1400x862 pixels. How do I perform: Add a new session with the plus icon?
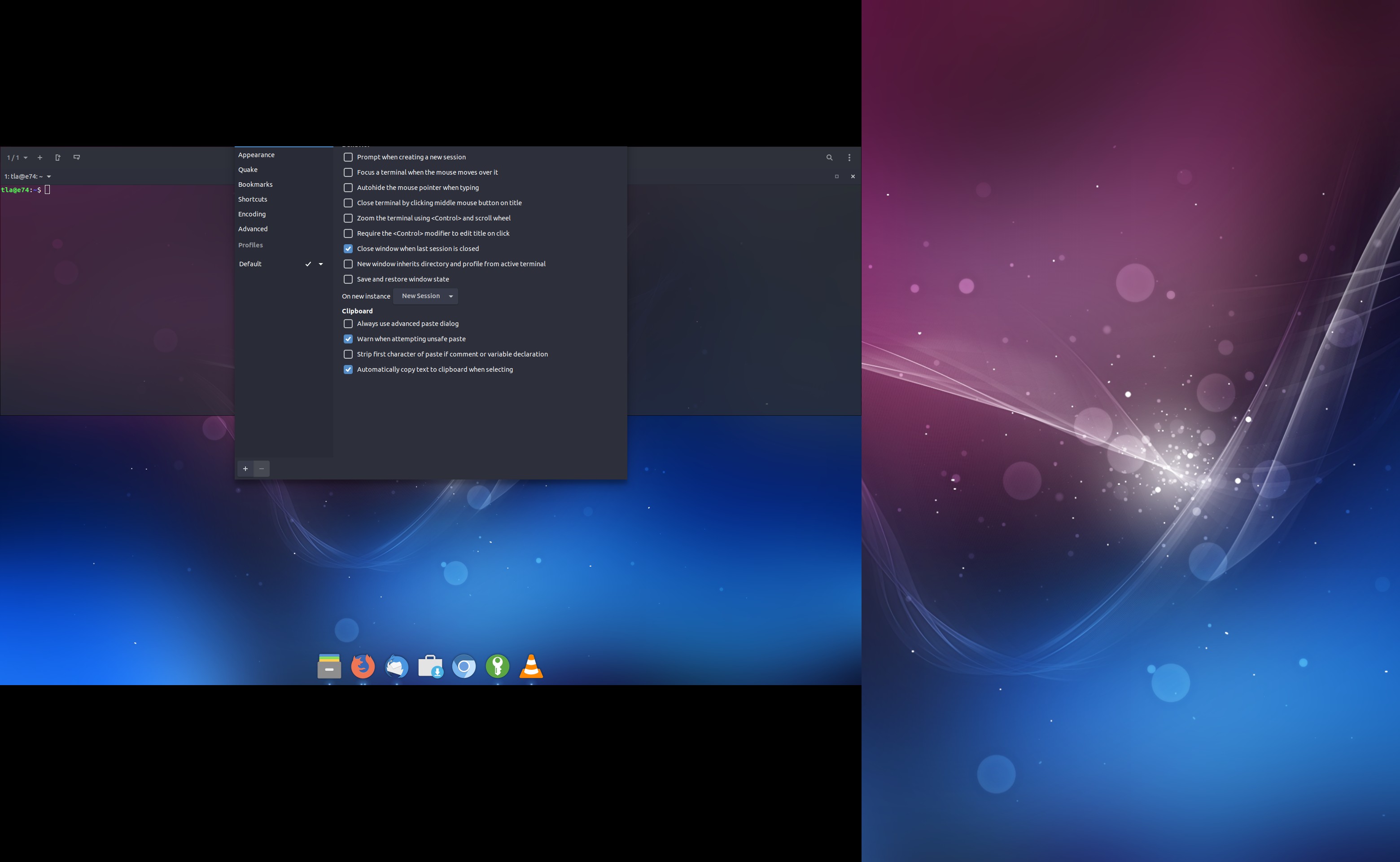coord(39,157)
